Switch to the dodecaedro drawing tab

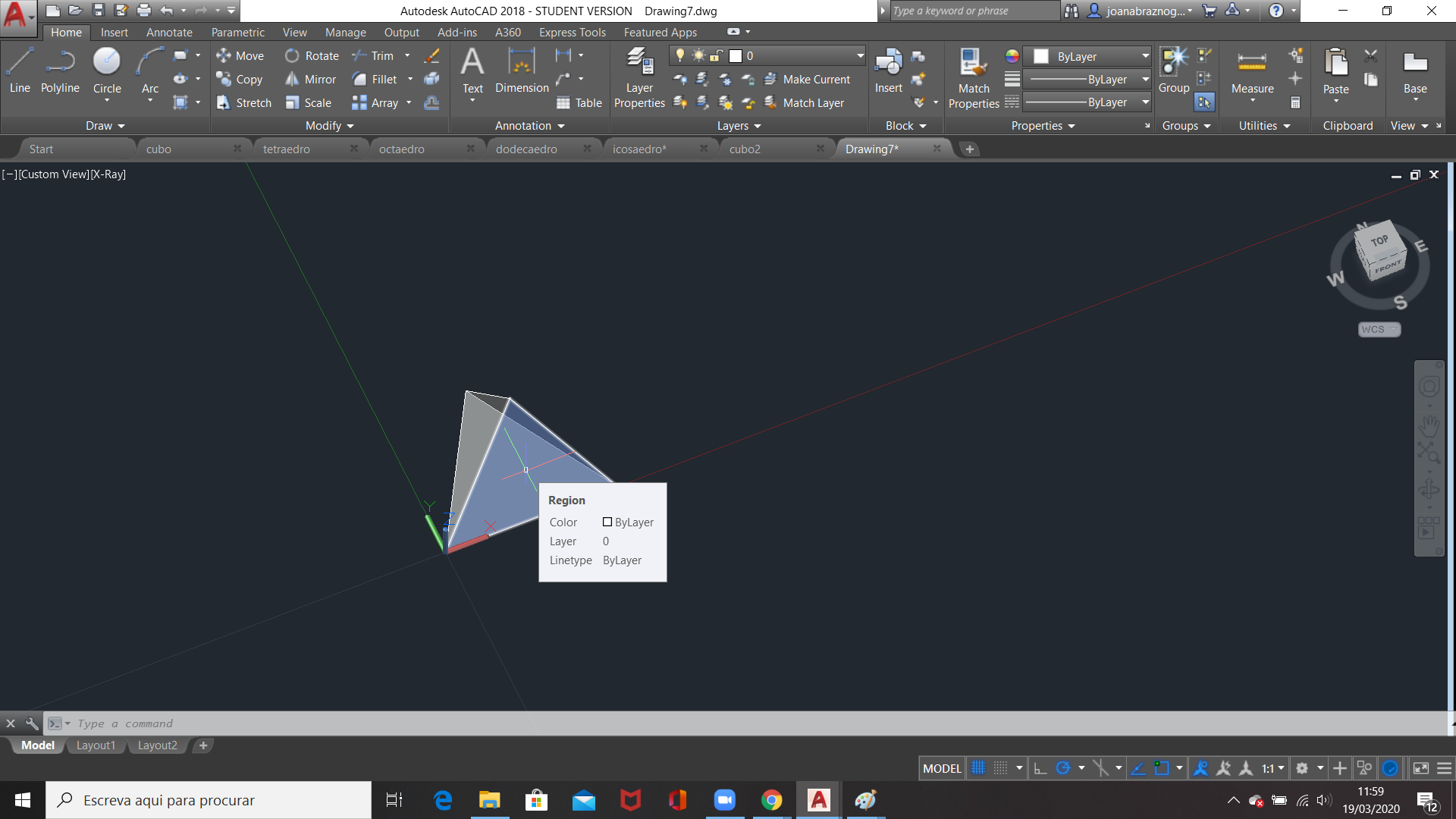pos(526,149)
